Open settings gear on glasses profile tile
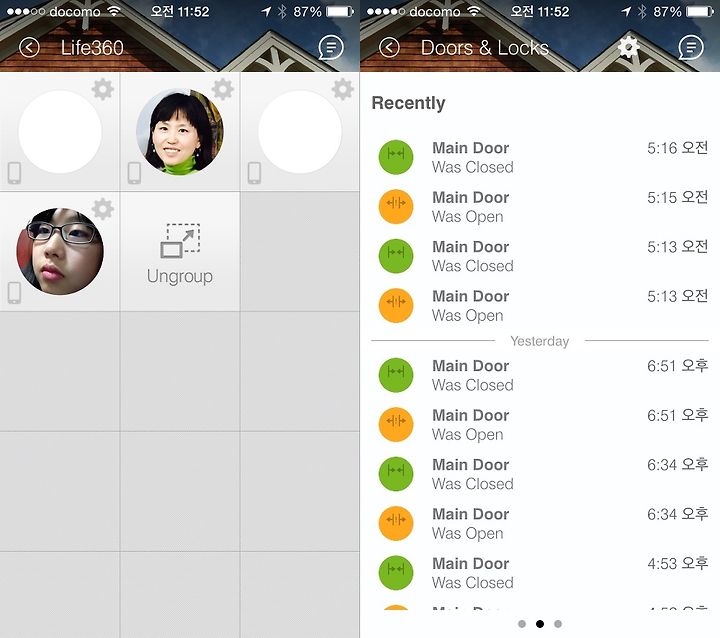The height and width of the screenshot is (638, 720). tap(102, 209)
